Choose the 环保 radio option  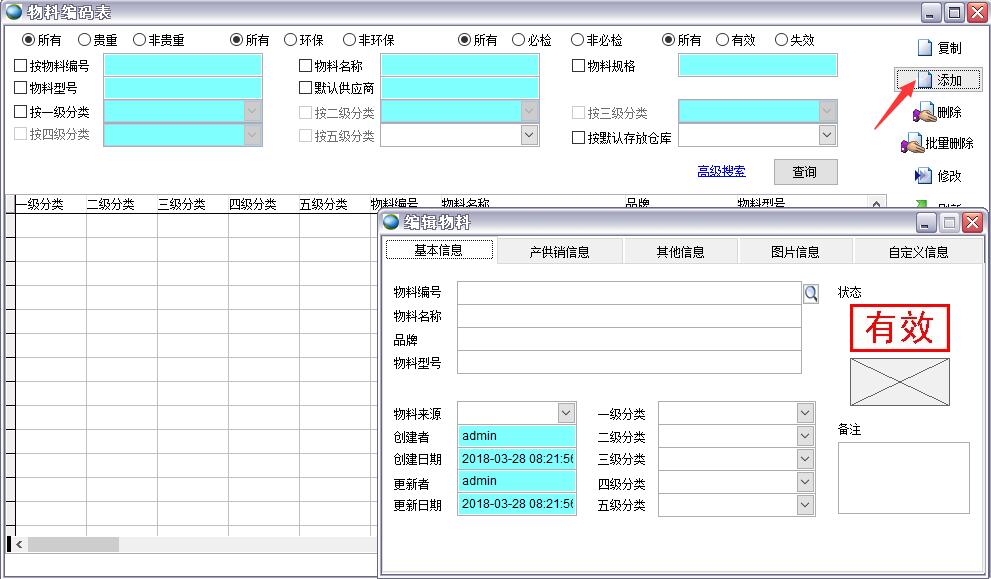(x=291, y=40)
